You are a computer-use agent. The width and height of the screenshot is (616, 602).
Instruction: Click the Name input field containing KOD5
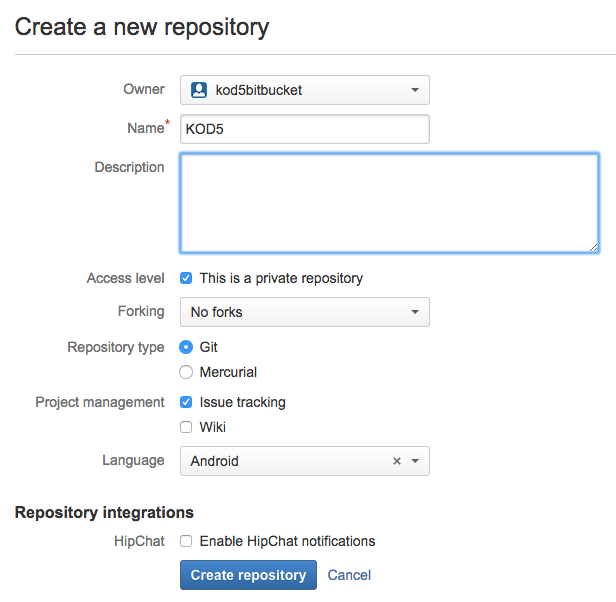pos(304,129)
